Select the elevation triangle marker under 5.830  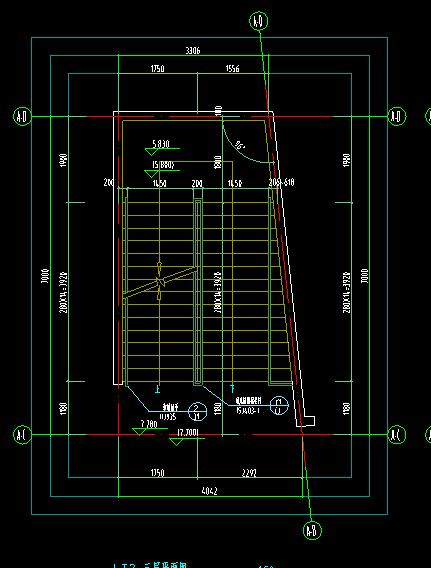click(151, 152)
